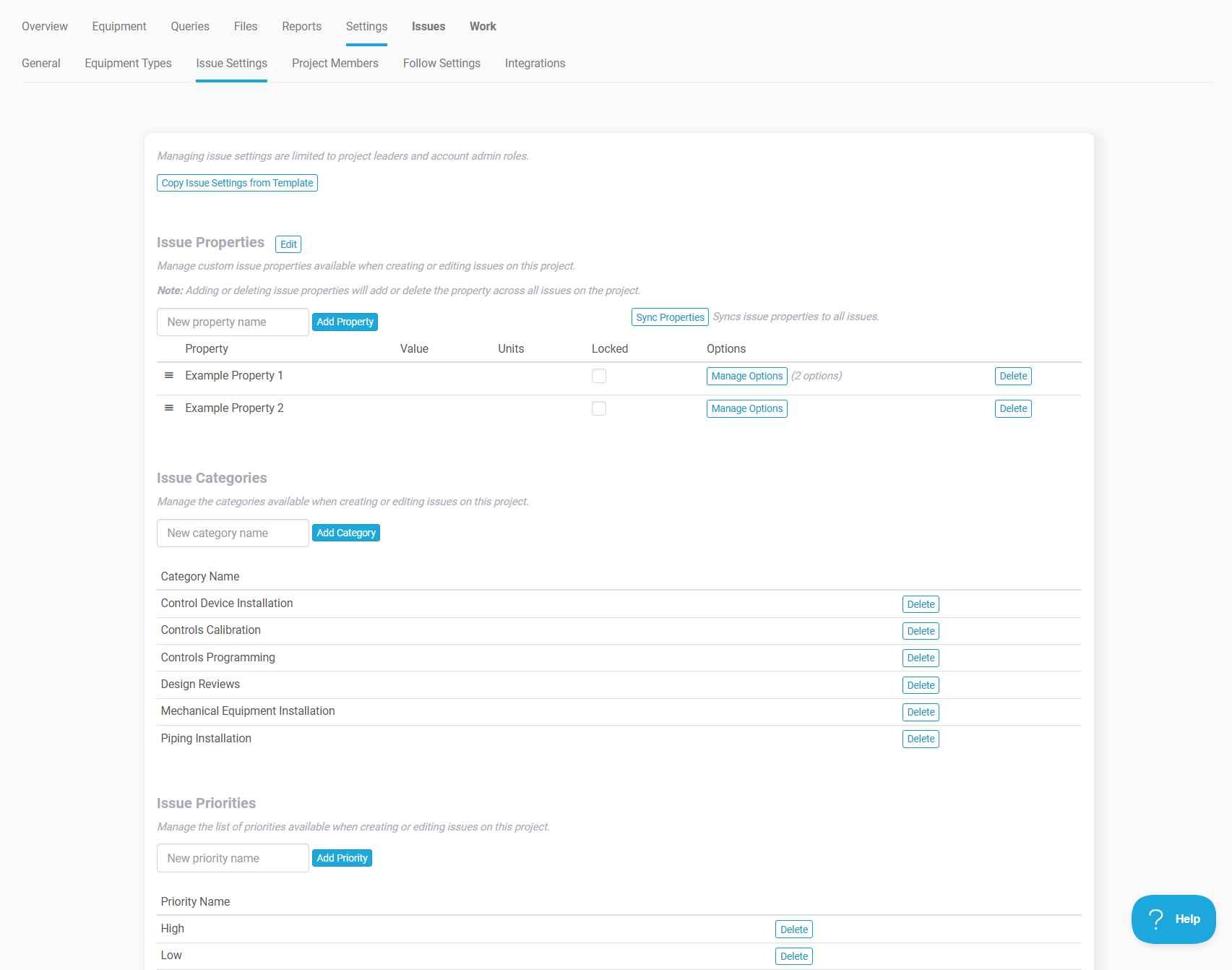Click the Options column header
Image resolution: width=1232 pixels, height=970 pixels.
tap(726, 349)
